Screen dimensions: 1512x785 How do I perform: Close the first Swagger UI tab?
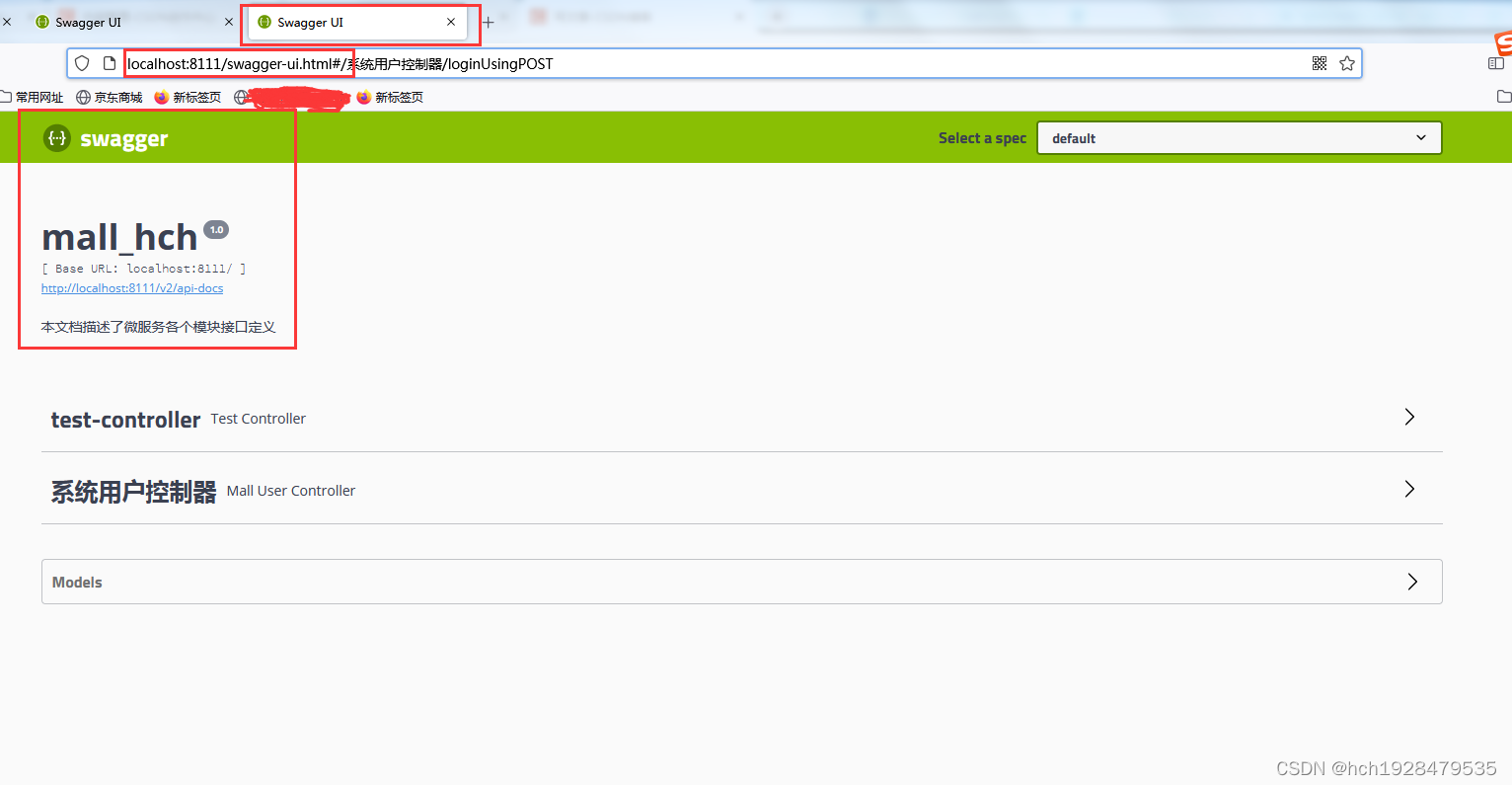[x=229, y=22]
